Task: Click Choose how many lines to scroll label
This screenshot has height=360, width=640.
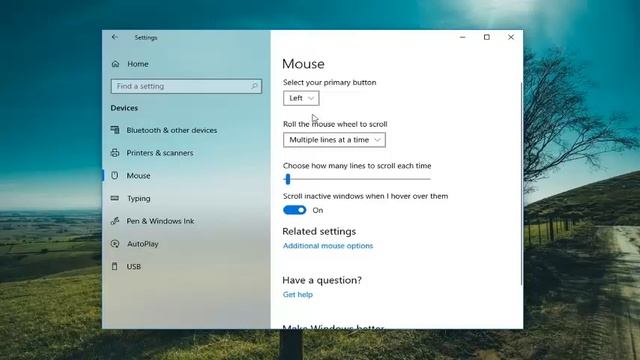Action: pyautogui.click(x=357, y=166)
